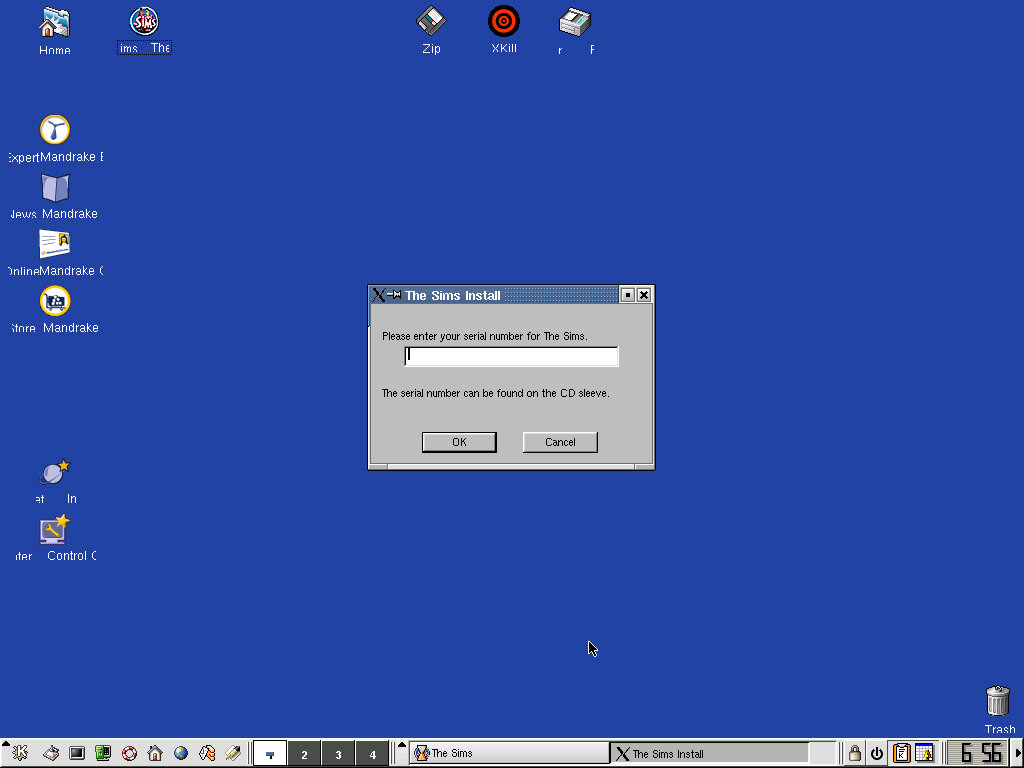1024x768 pixels.
Task: Open the KDE start menu button
Action: (x=20, y=753)
